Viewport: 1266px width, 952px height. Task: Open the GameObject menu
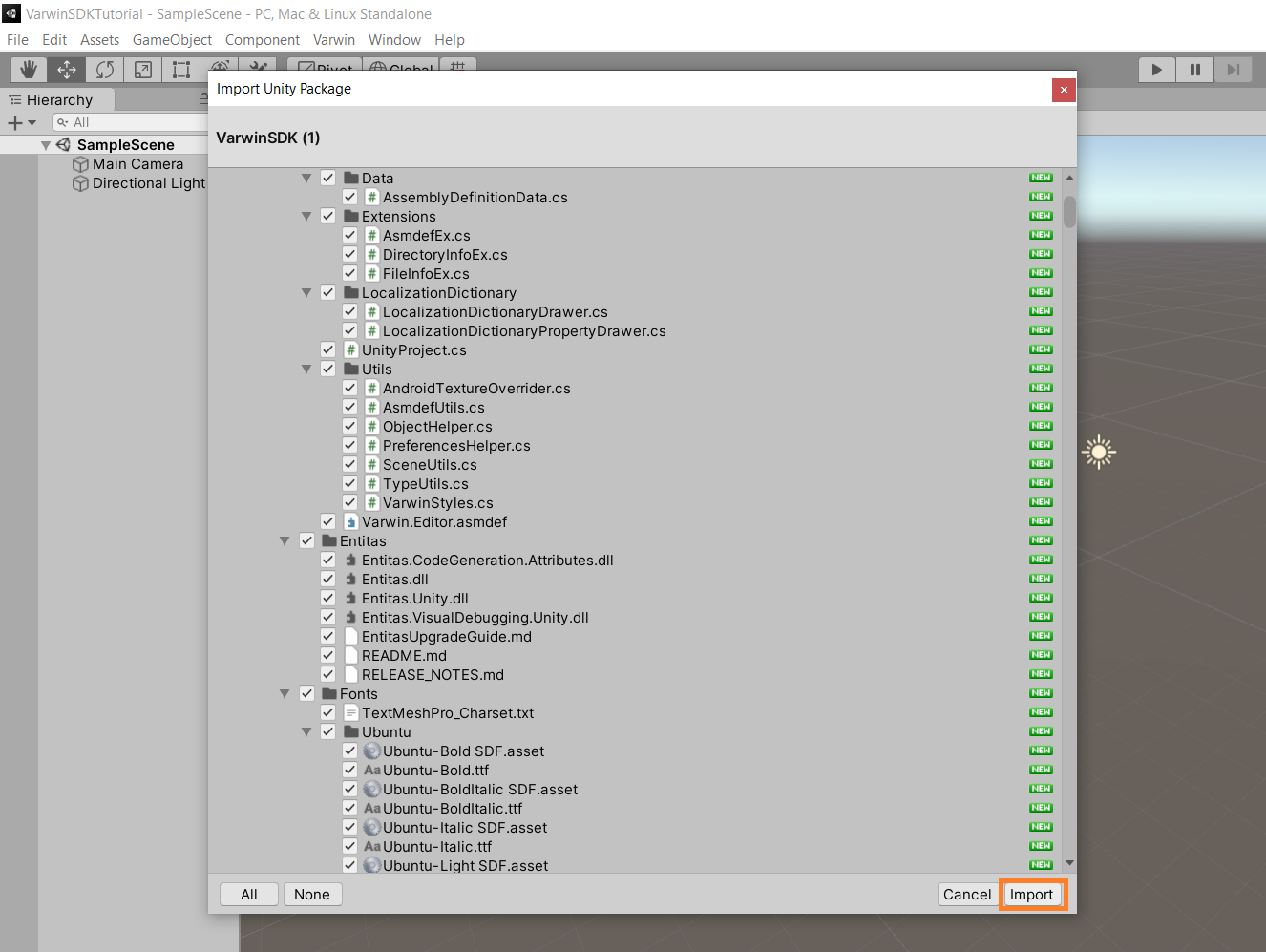tap(172, 40)
